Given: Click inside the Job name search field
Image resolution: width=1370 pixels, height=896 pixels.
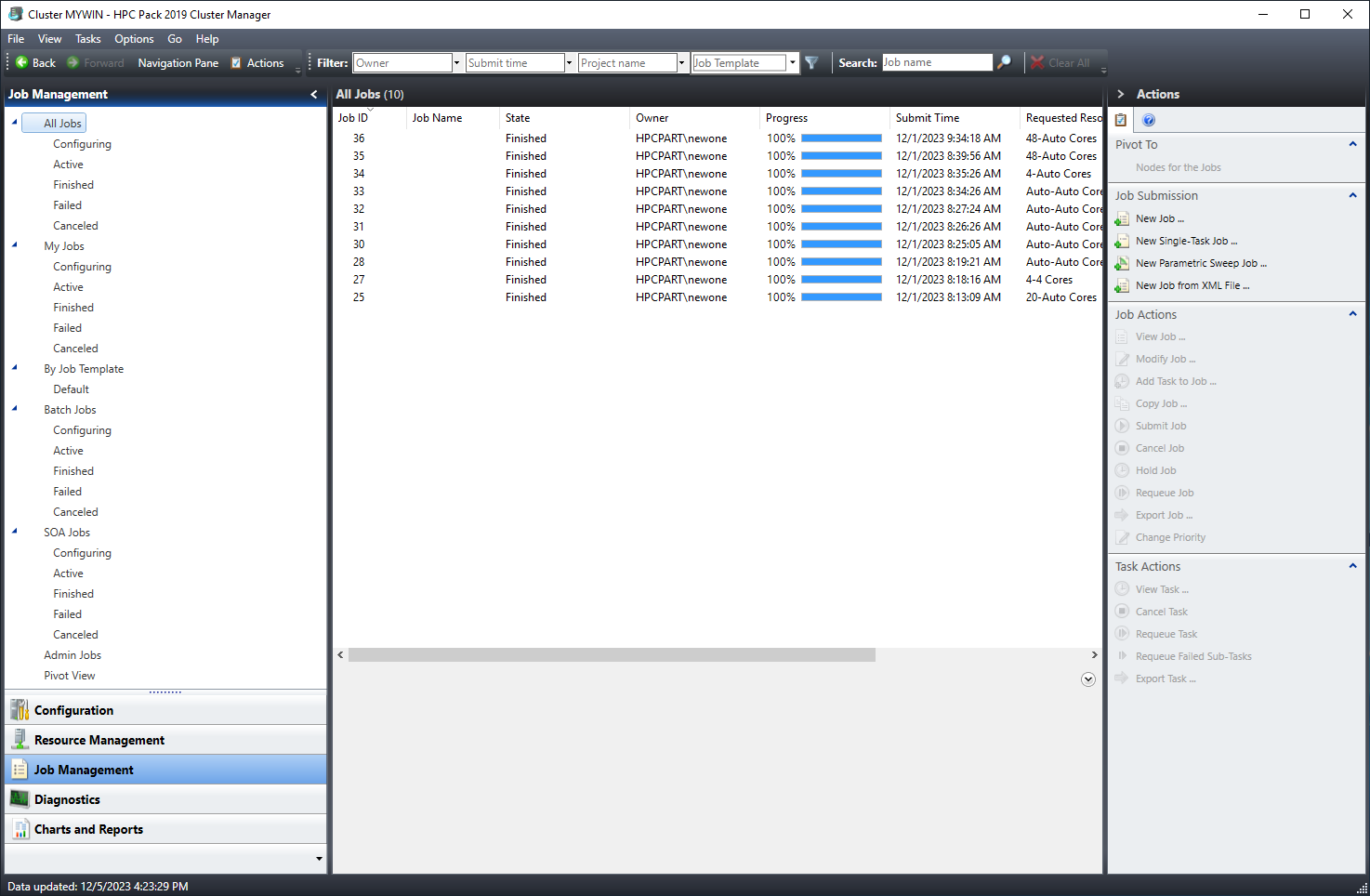Looking at the screenshot, I should point(937,62).
